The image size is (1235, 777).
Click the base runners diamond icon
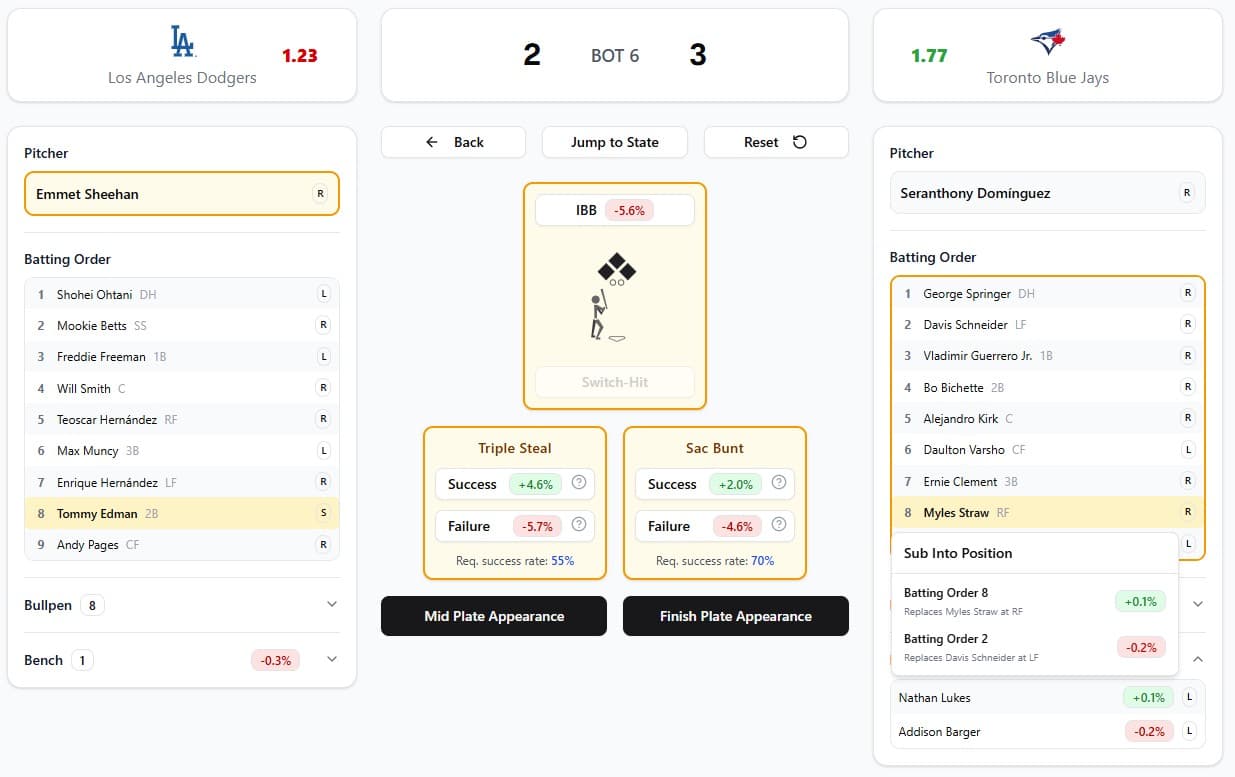[616, 270]
